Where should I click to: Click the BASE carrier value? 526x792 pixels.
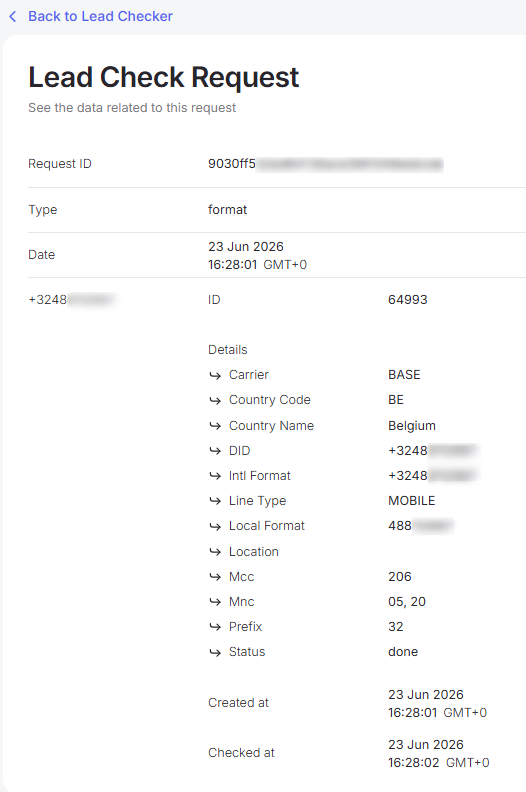[x=404, y=375]
